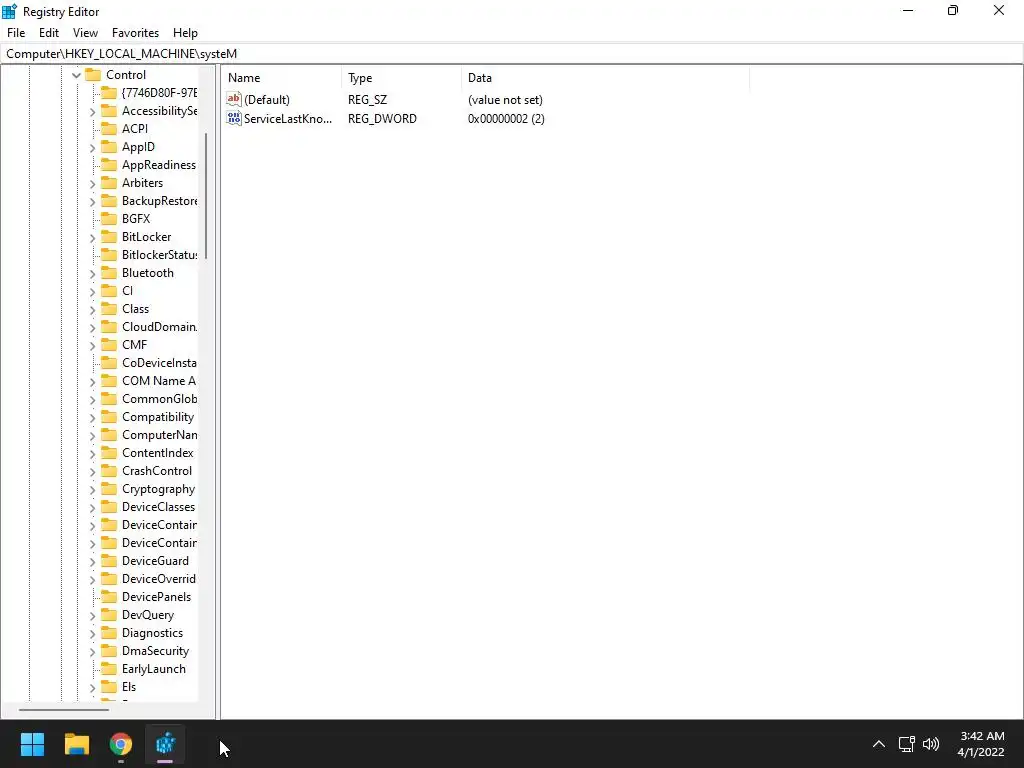
Task: Click the 0x00000002 (2) data value
Action: click(x=506, y=118)
